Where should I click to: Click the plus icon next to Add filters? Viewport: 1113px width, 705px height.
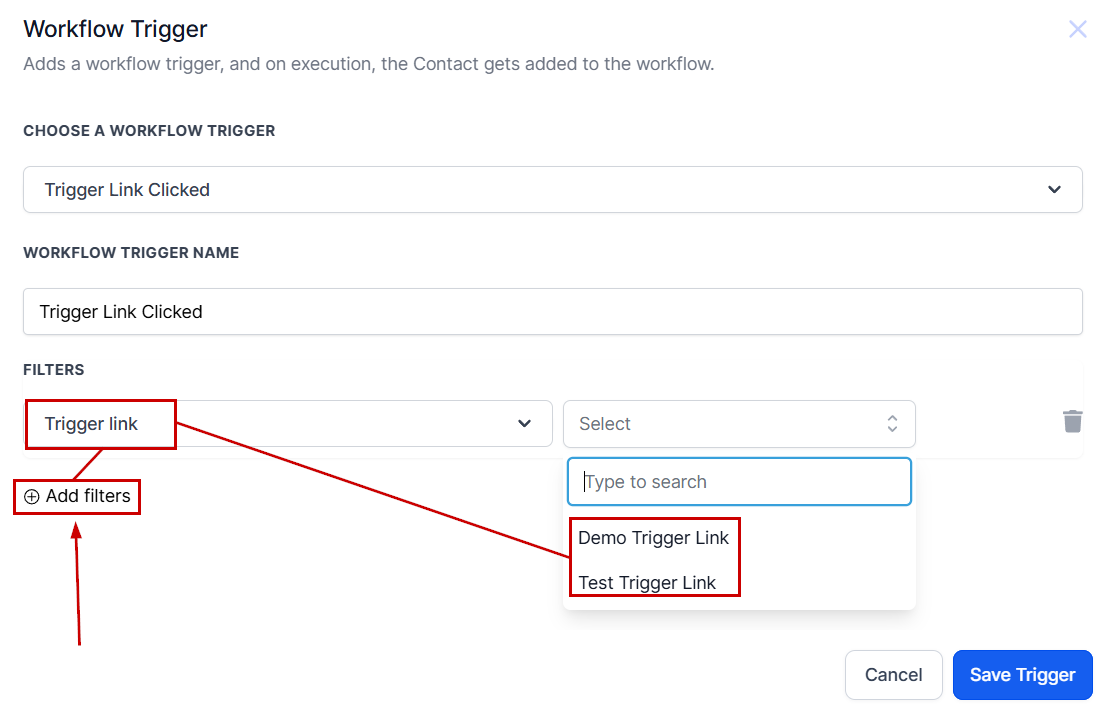(x=31, y=496)
